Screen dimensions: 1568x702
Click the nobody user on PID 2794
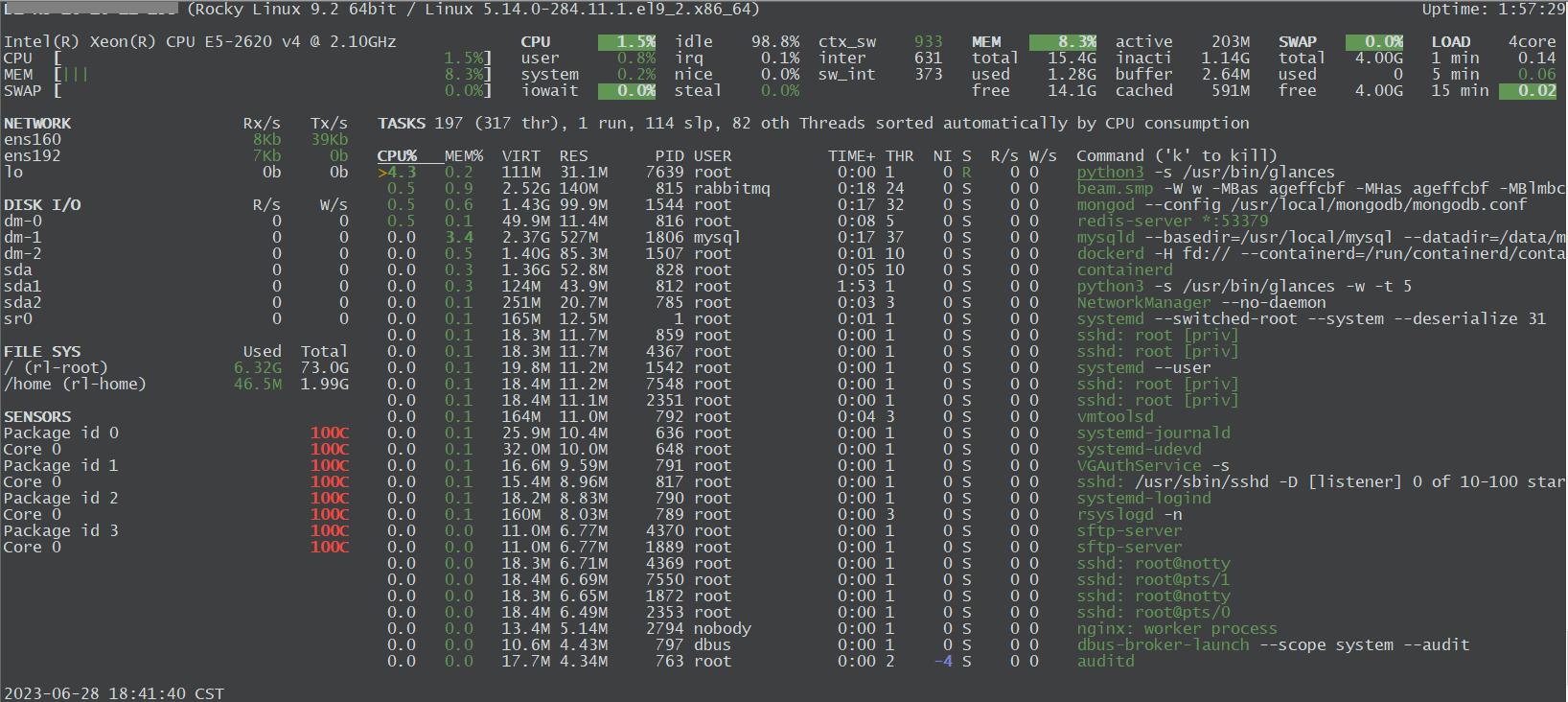coord(723,628)
